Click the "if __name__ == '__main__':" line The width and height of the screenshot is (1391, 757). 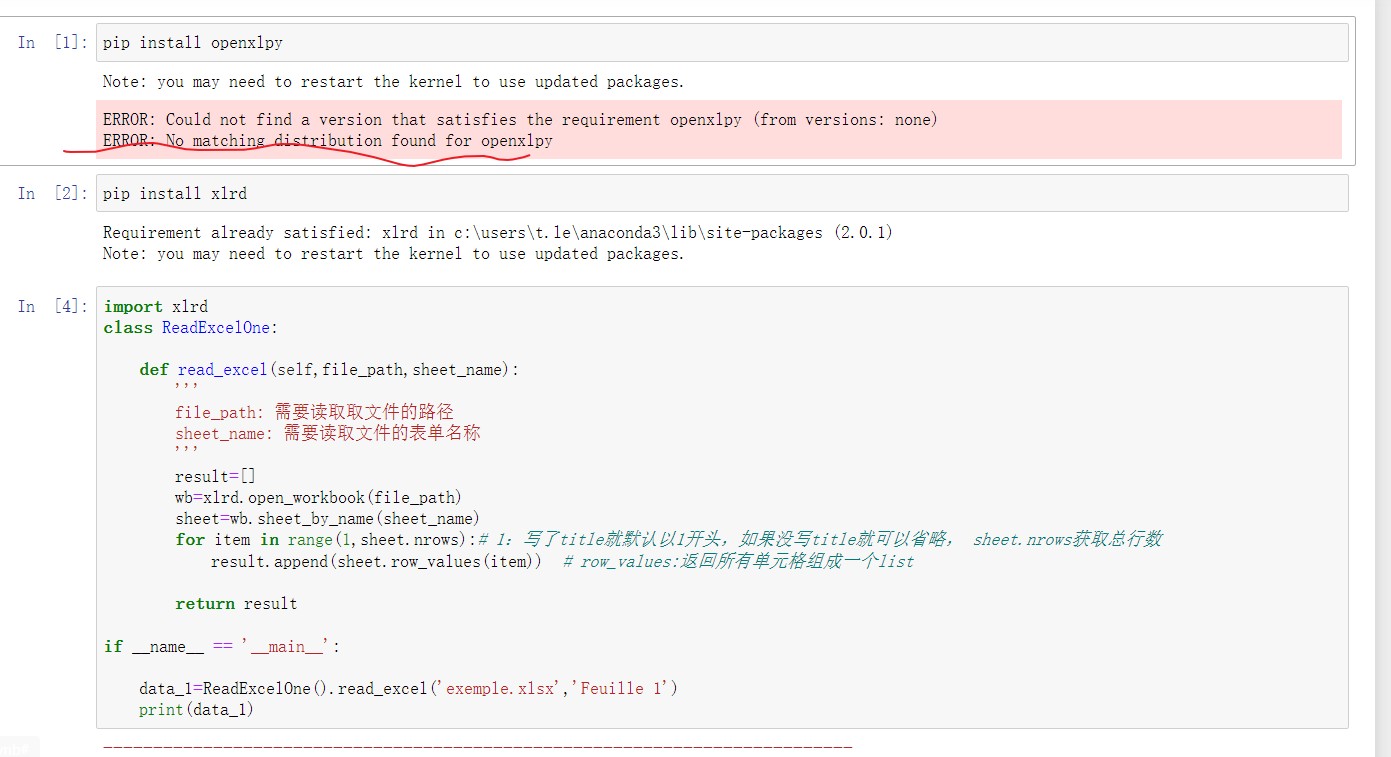[222, 646]
